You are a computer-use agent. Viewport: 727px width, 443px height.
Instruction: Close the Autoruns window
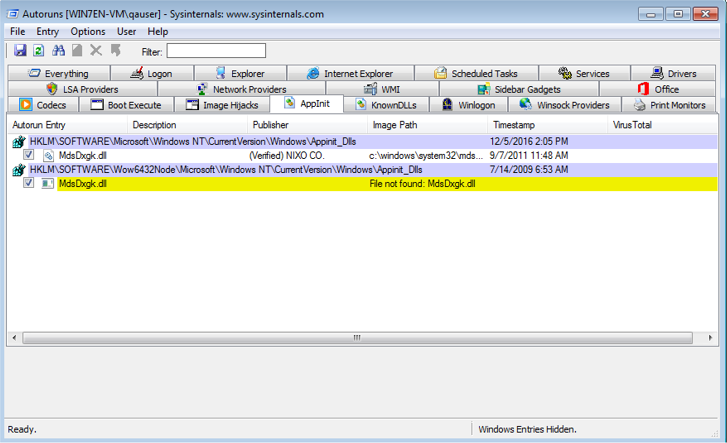(x=706, y=14)
